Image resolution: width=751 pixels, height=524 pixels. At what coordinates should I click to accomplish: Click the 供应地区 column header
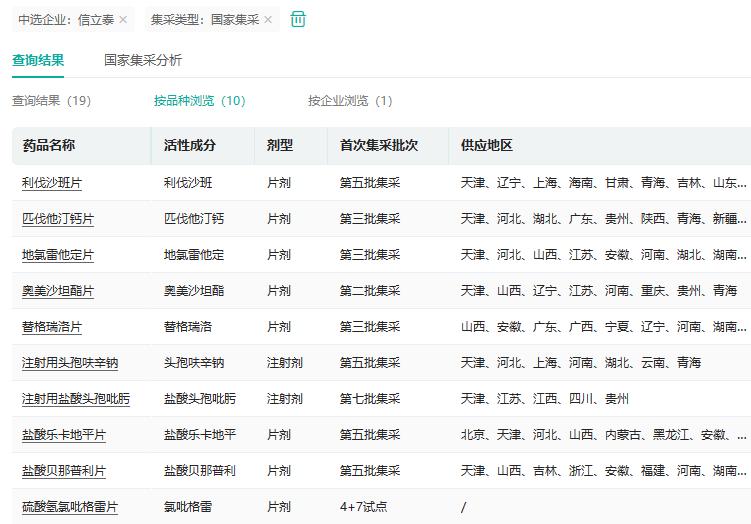(x=486, y=145)
